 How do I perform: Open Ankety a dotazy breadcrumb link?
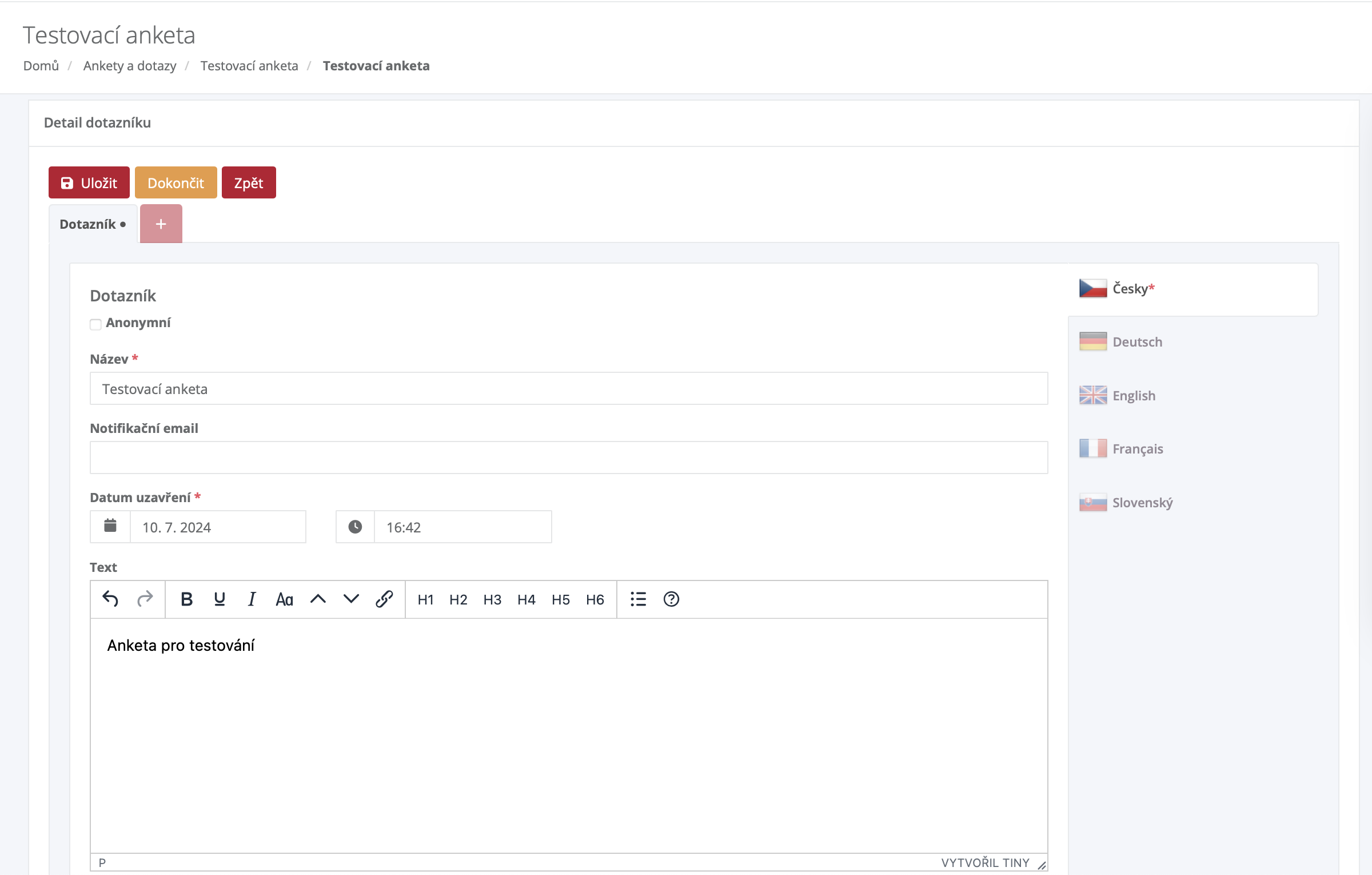[x=130, y=66]
